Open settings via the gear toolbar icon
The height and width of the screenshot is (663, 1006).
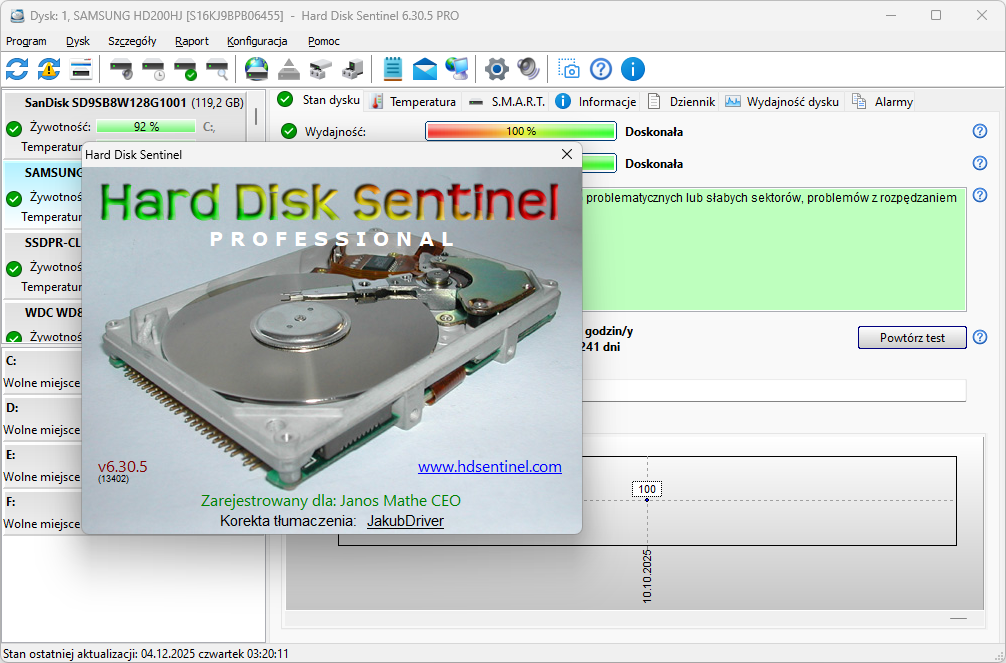[x=497, y=69]
